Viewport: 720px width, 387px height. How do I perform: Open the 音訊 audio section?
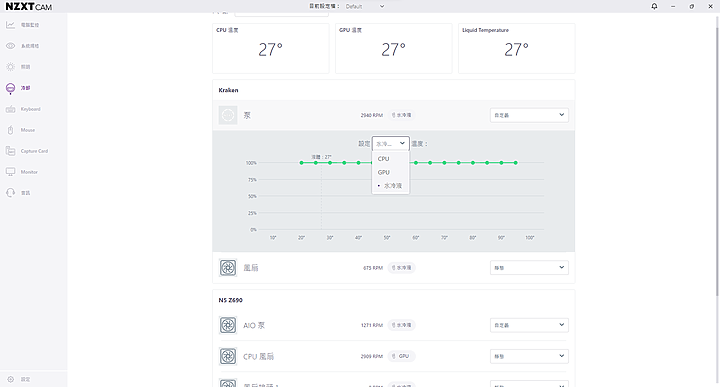(18, 193)
